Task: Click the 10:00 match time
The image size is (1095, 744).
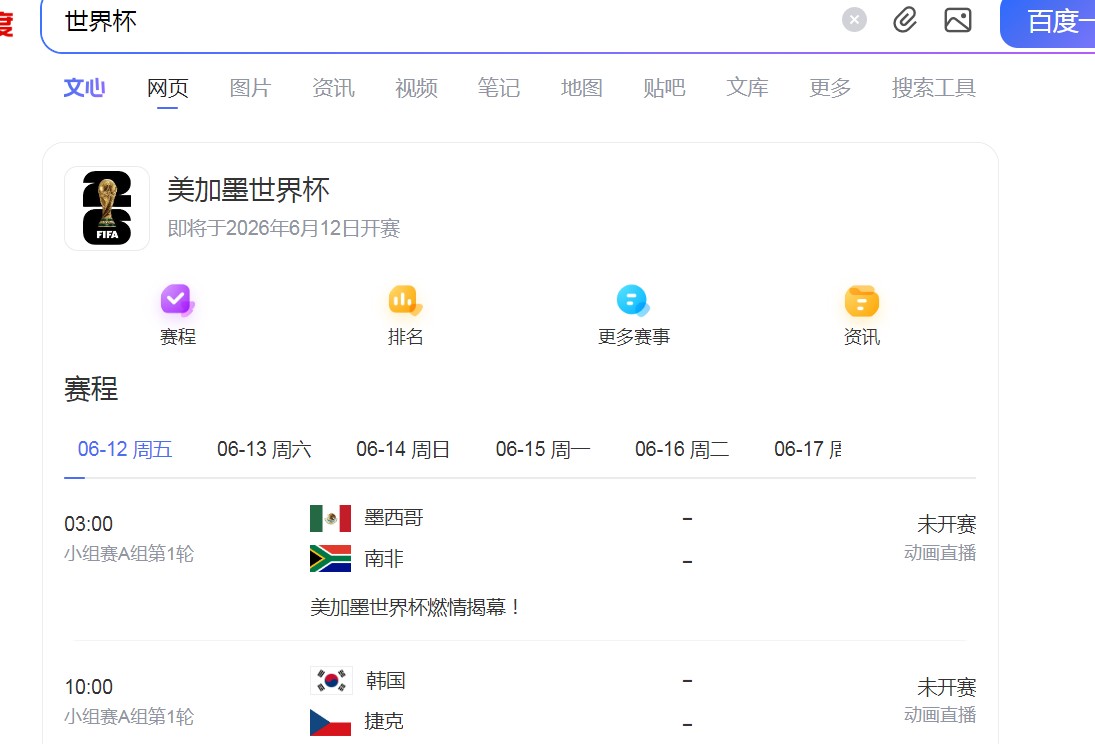Action: point(89,687)
